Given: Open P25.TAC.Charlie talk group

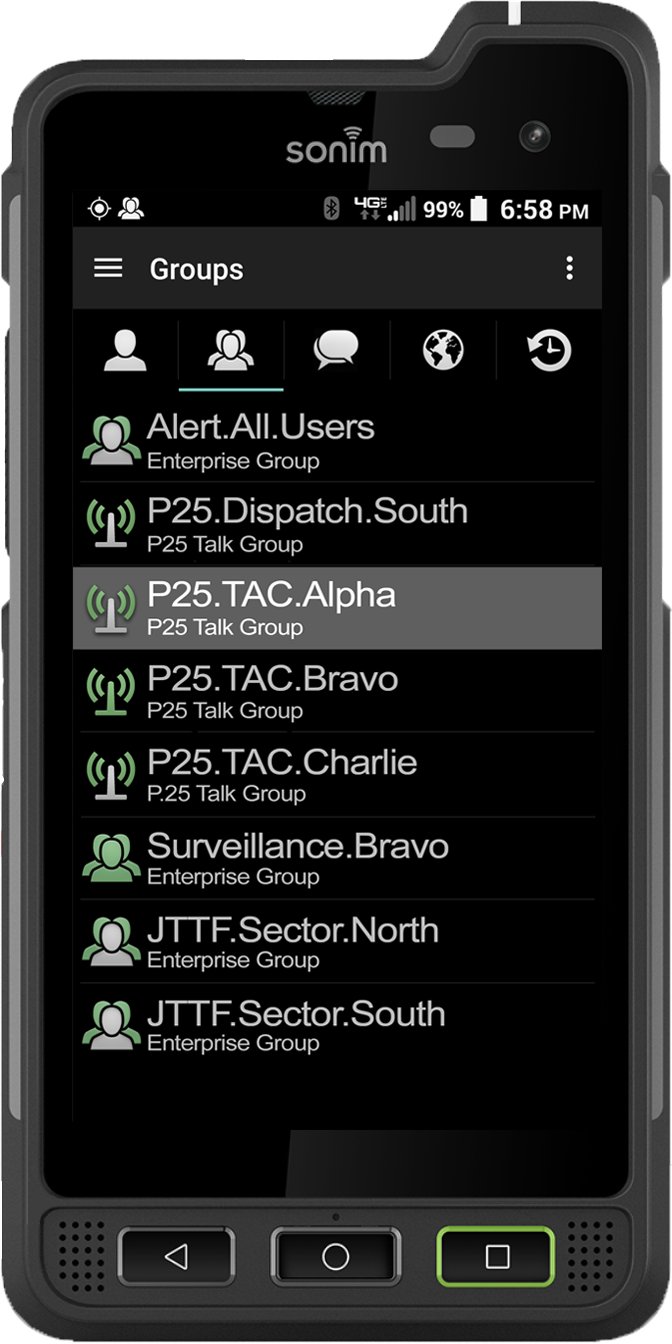Looking at the screenshot, I should point(337,775).
